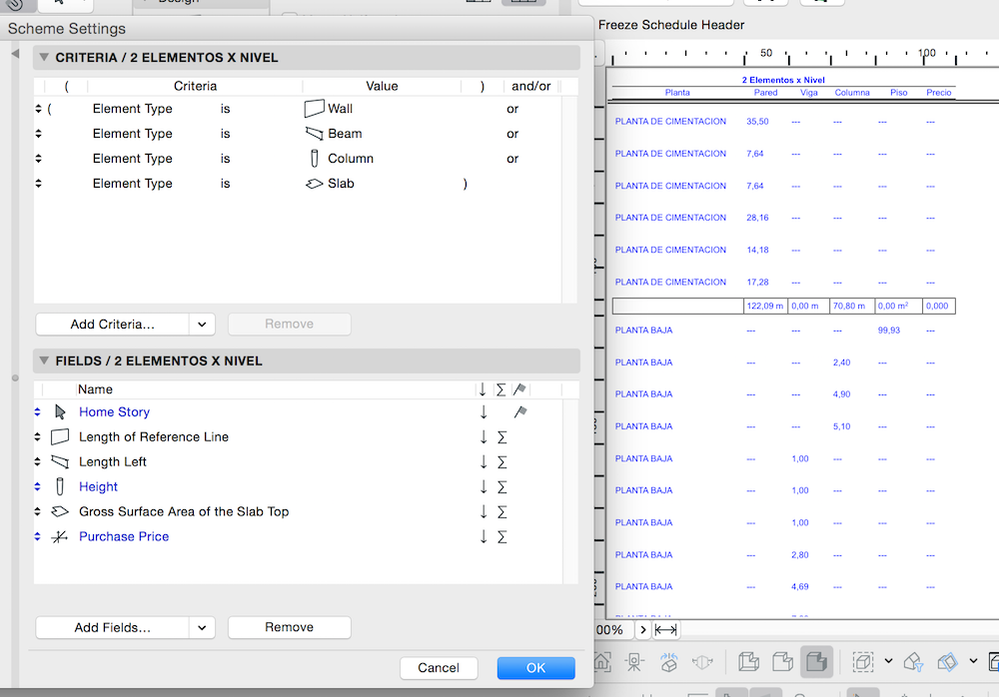
Task: Click the wall icon beside Length of Reference Line
Action: point(60,437)
